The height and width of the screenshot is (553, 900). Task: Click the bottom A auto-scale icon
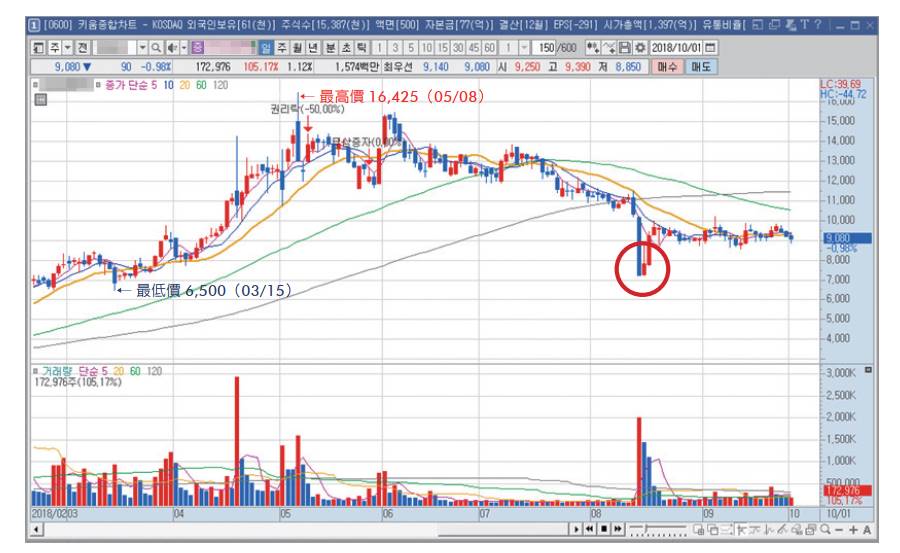(x=867, y=529)
